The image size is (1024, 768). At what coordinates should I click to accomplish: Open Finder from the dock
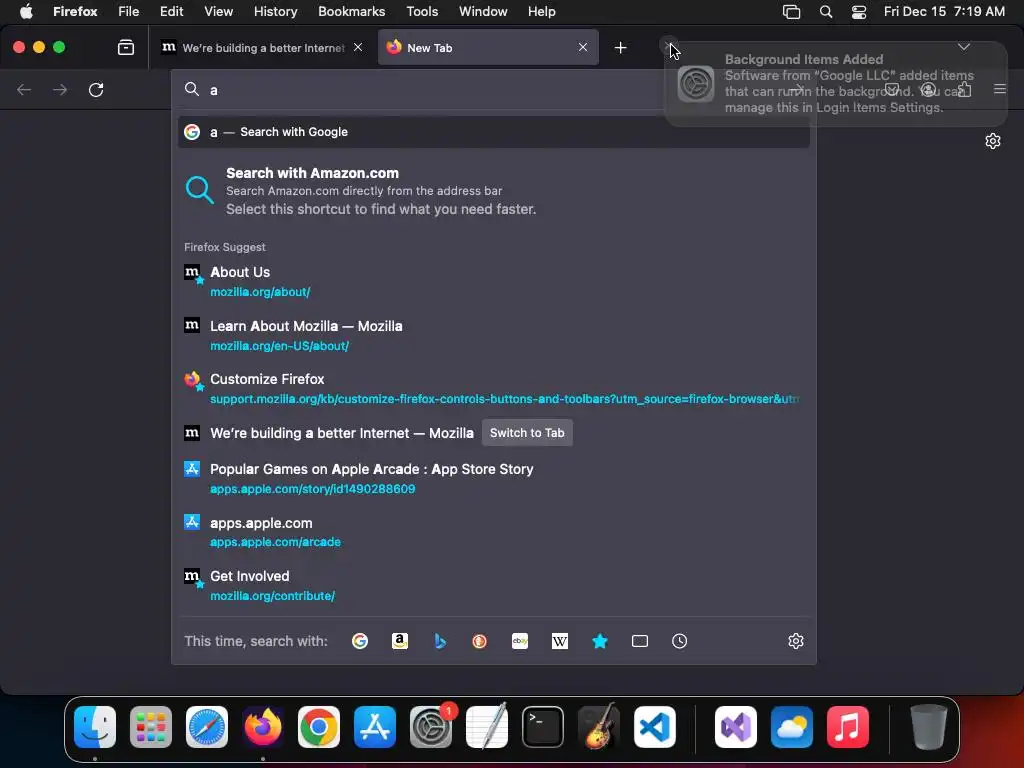(95, 727)
